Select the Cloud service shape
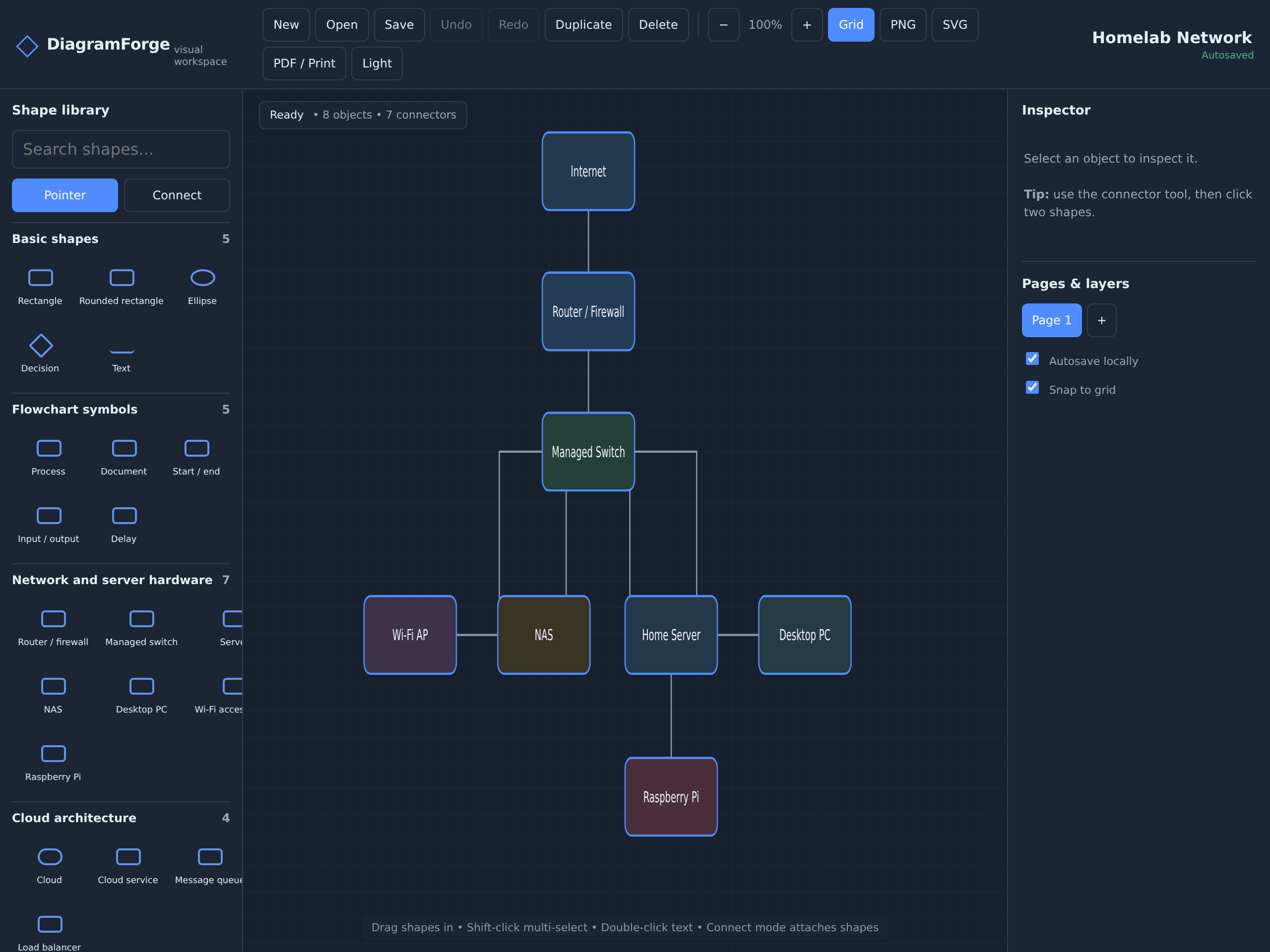Image resolution: width=1270 pixels, height=952 pixels. point(128,857)
